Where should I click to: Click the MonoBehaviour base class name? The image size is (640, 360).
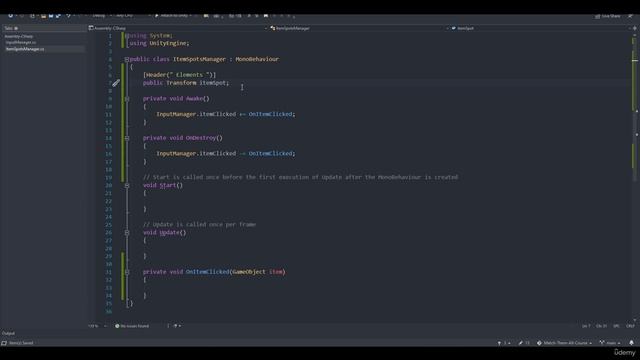coord(257,59)
